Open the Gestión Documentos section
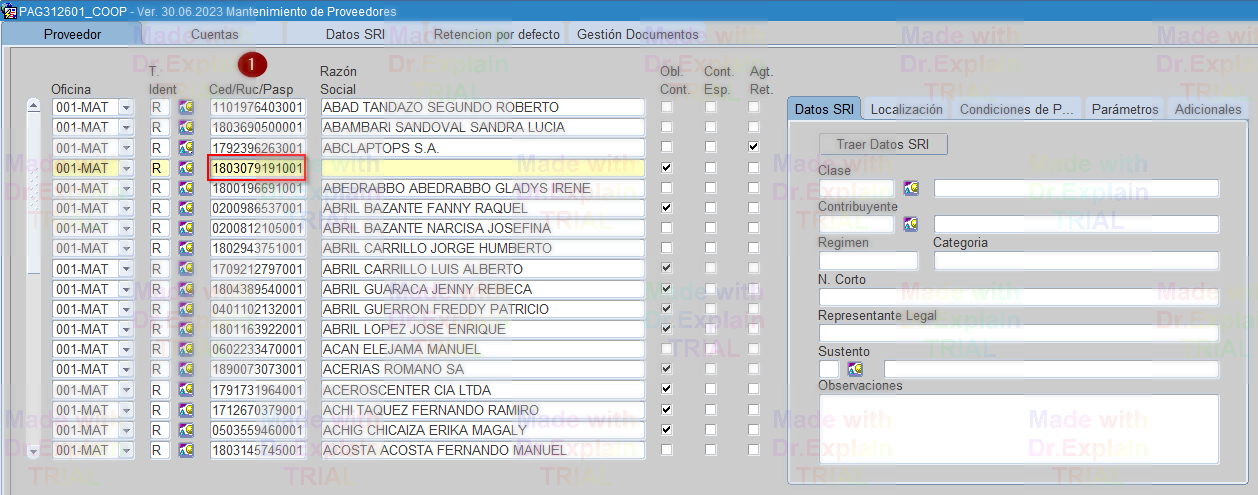The height and width of the screenshot is (495, 1258). (638, 34)
